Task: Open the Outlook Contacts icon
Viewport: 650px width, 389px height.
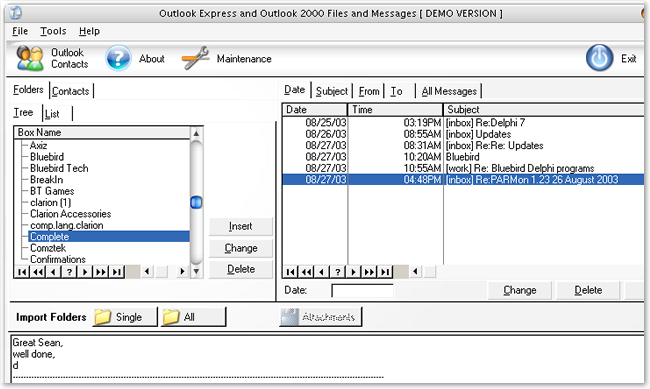Action: click(29, 58)
